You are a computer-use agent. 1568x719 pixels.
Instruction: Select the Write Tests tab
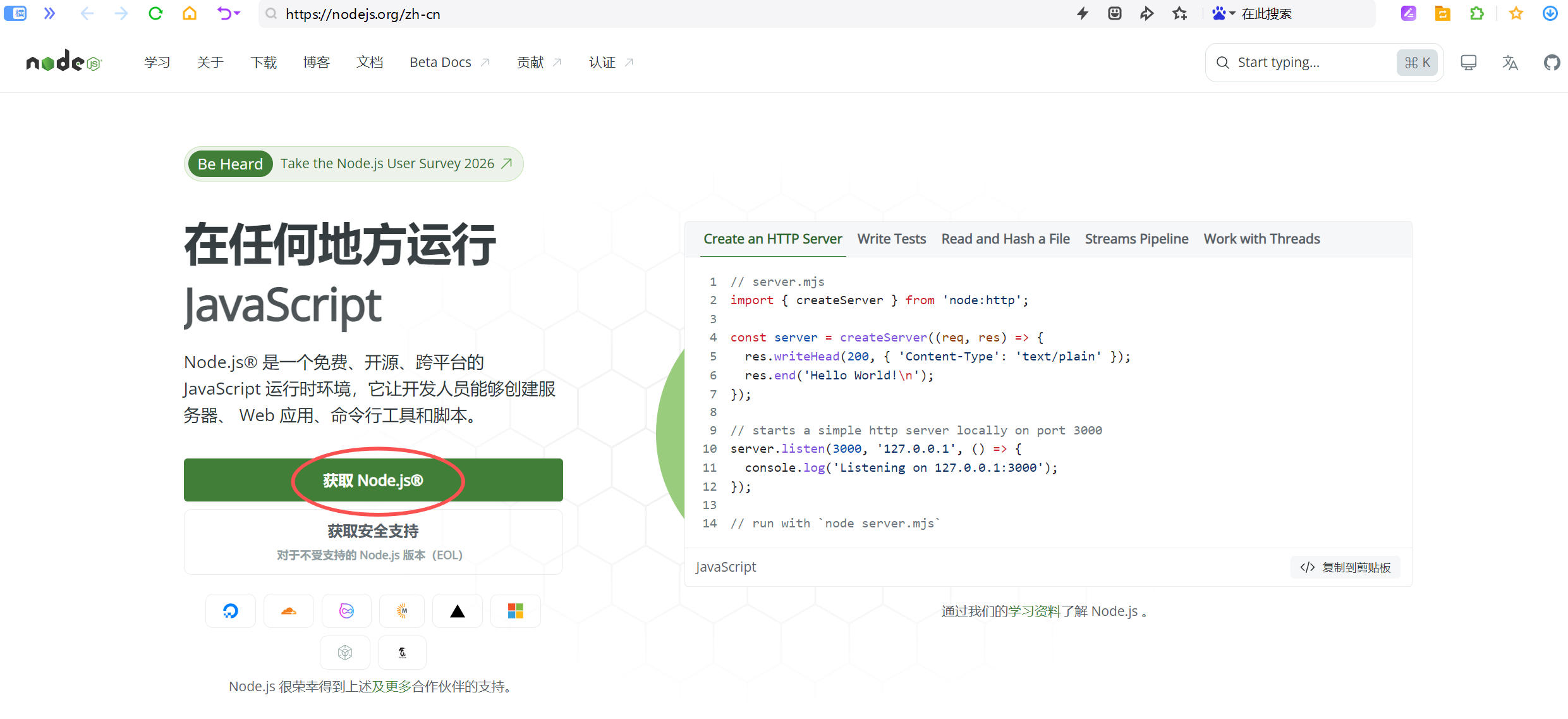(x=892, y=239)
